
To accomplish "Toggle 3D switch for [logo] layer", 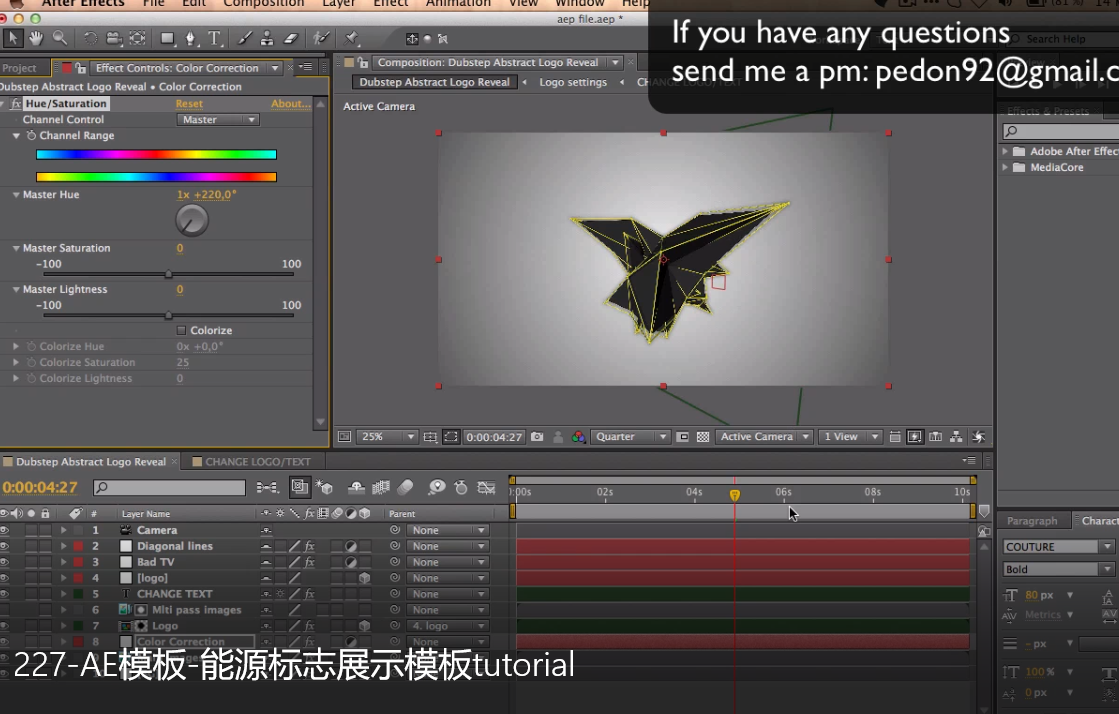I will tap(365, 578).
